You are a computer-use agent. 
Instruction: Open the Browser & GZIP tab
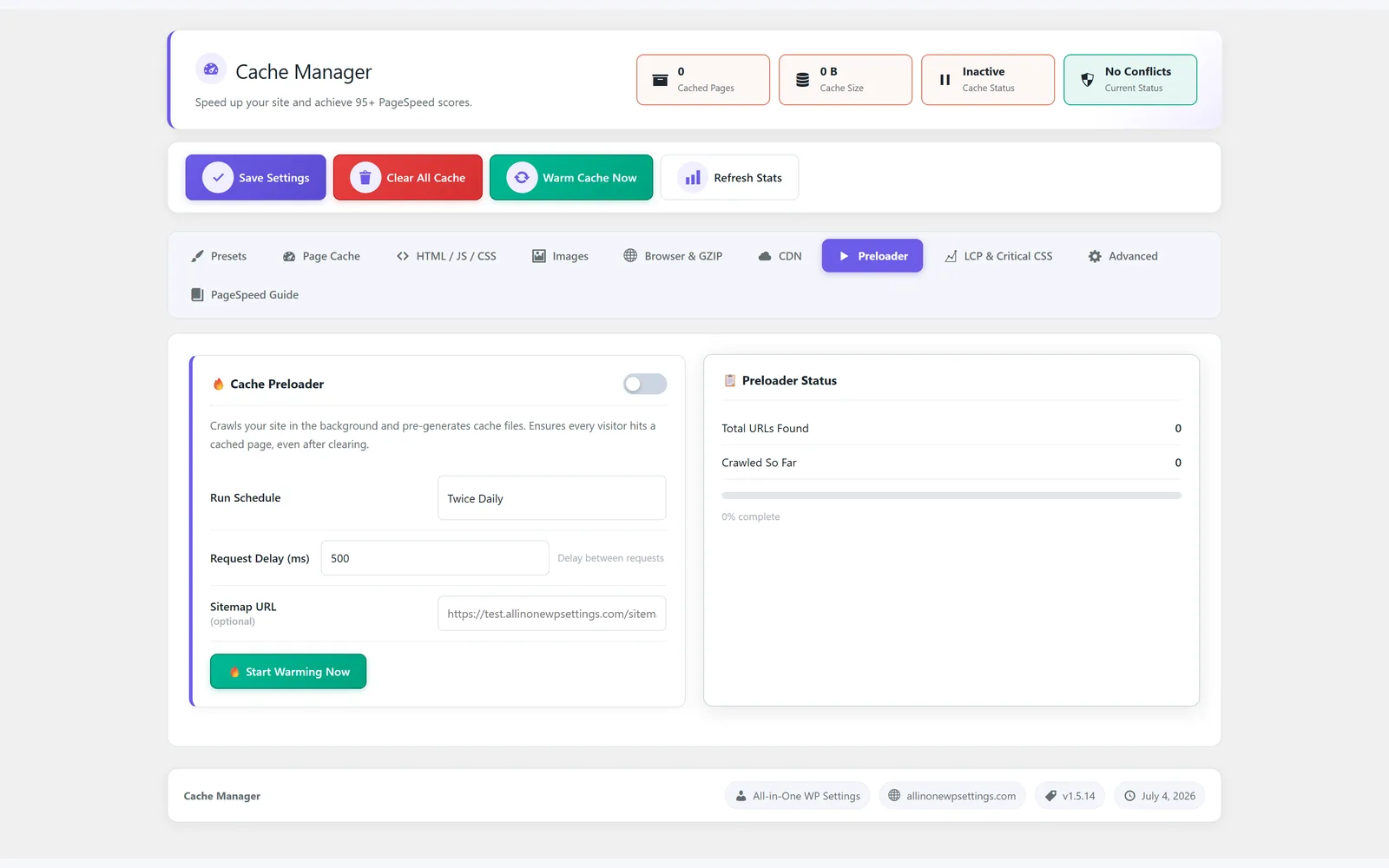click(x=673, y=256)
